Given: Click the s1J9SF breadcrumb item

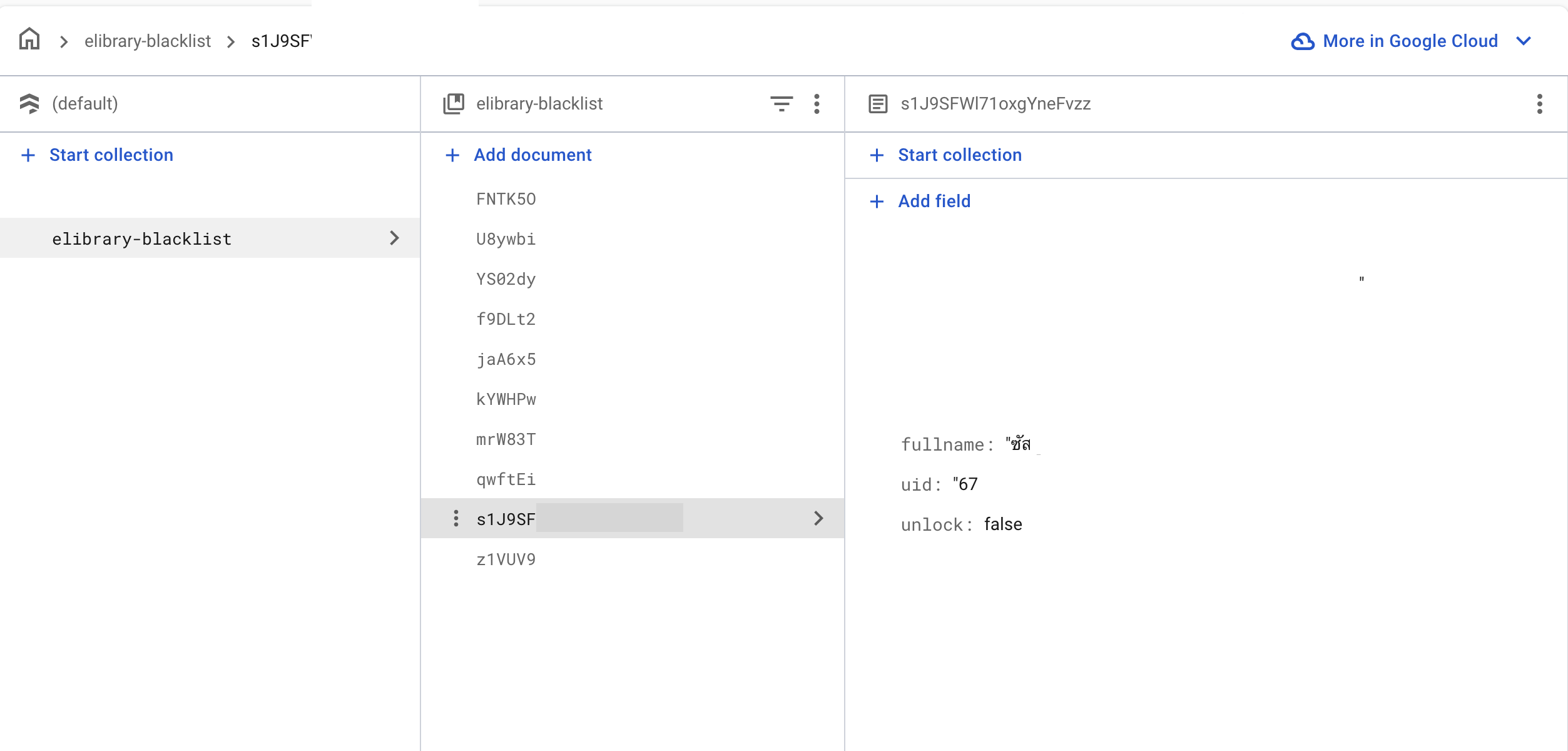Looking at the screenshot, I should [282, 41].
